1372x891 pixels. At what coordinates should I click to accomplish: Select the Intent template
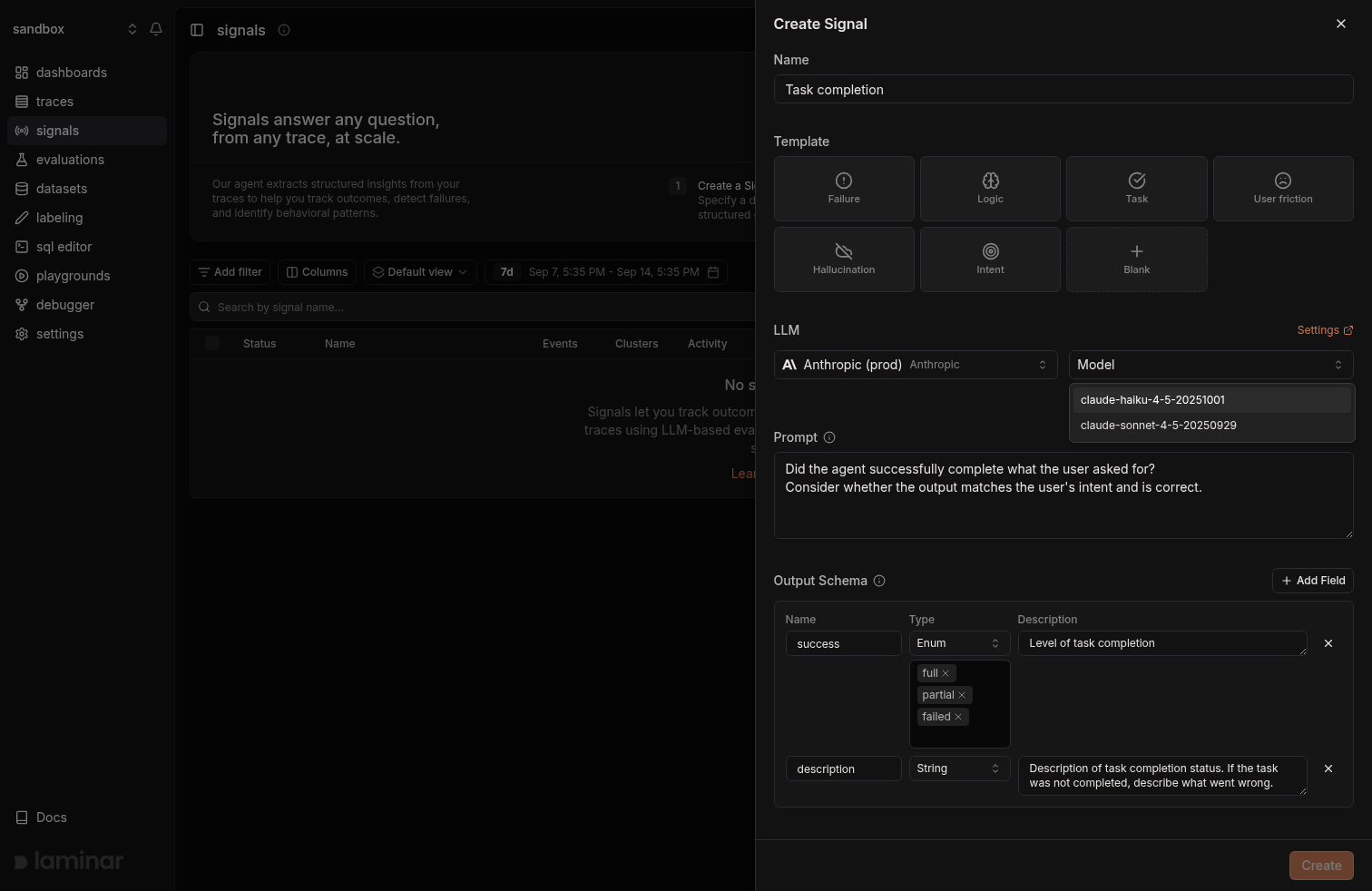(990, 259)
